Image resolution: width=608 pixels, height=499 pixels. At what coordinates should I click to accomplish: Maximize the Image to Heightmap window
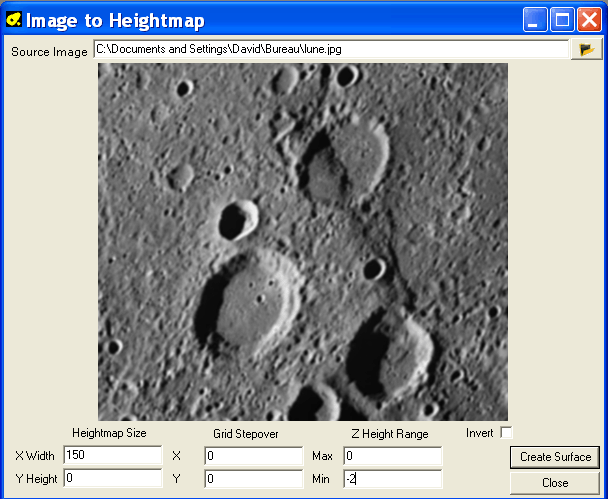click(x=562, y=20)
